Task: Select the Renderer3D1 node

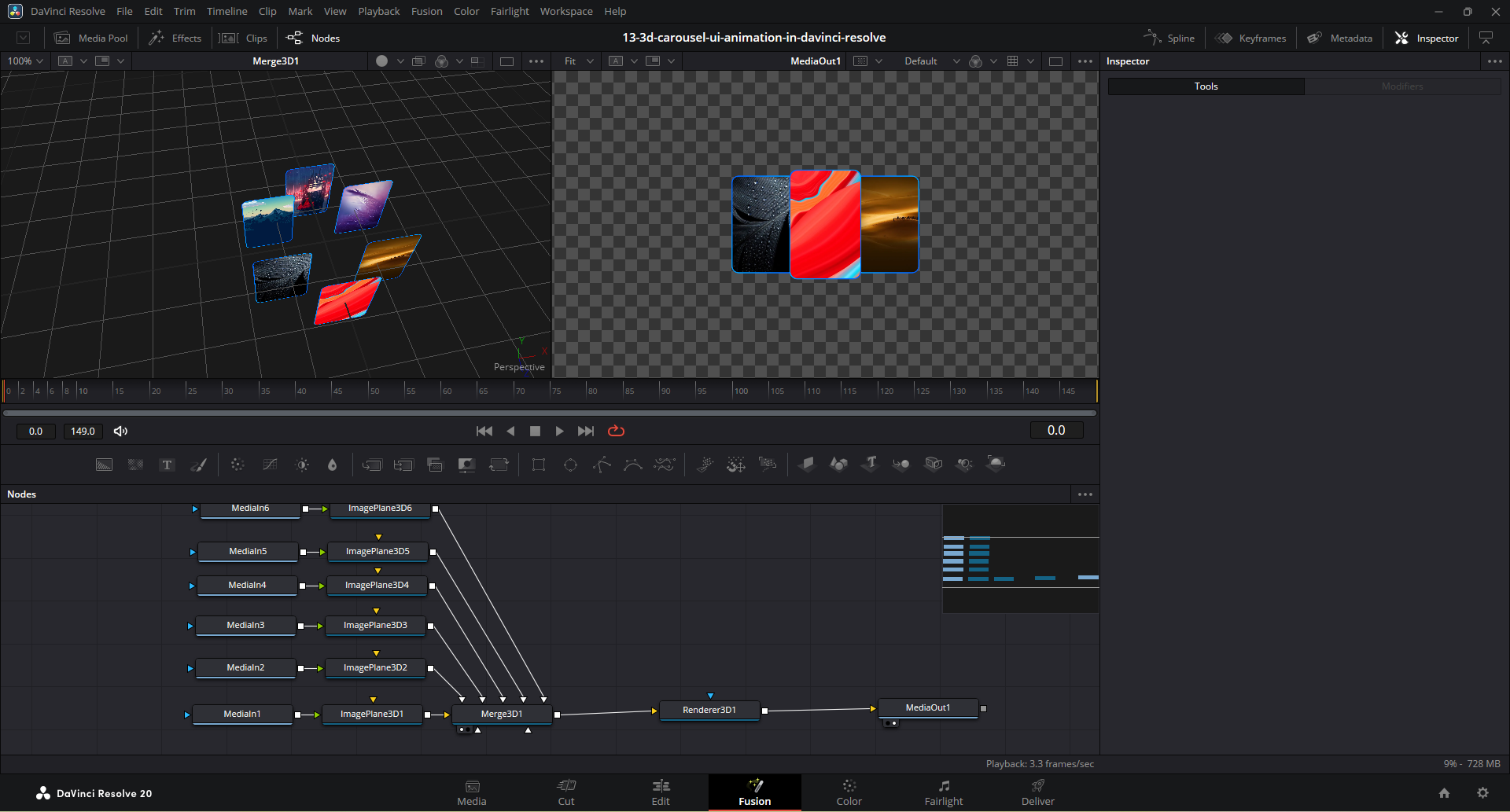Action: click(709, 710)
